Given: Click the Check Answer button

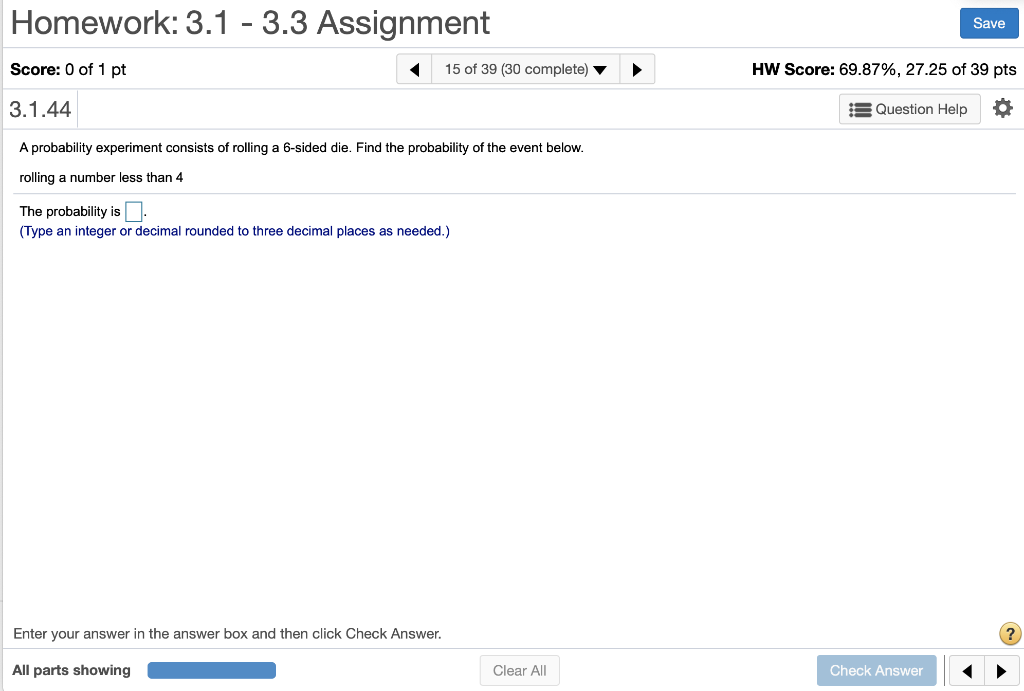Looking at the screenshot, I should click(876, 670).
